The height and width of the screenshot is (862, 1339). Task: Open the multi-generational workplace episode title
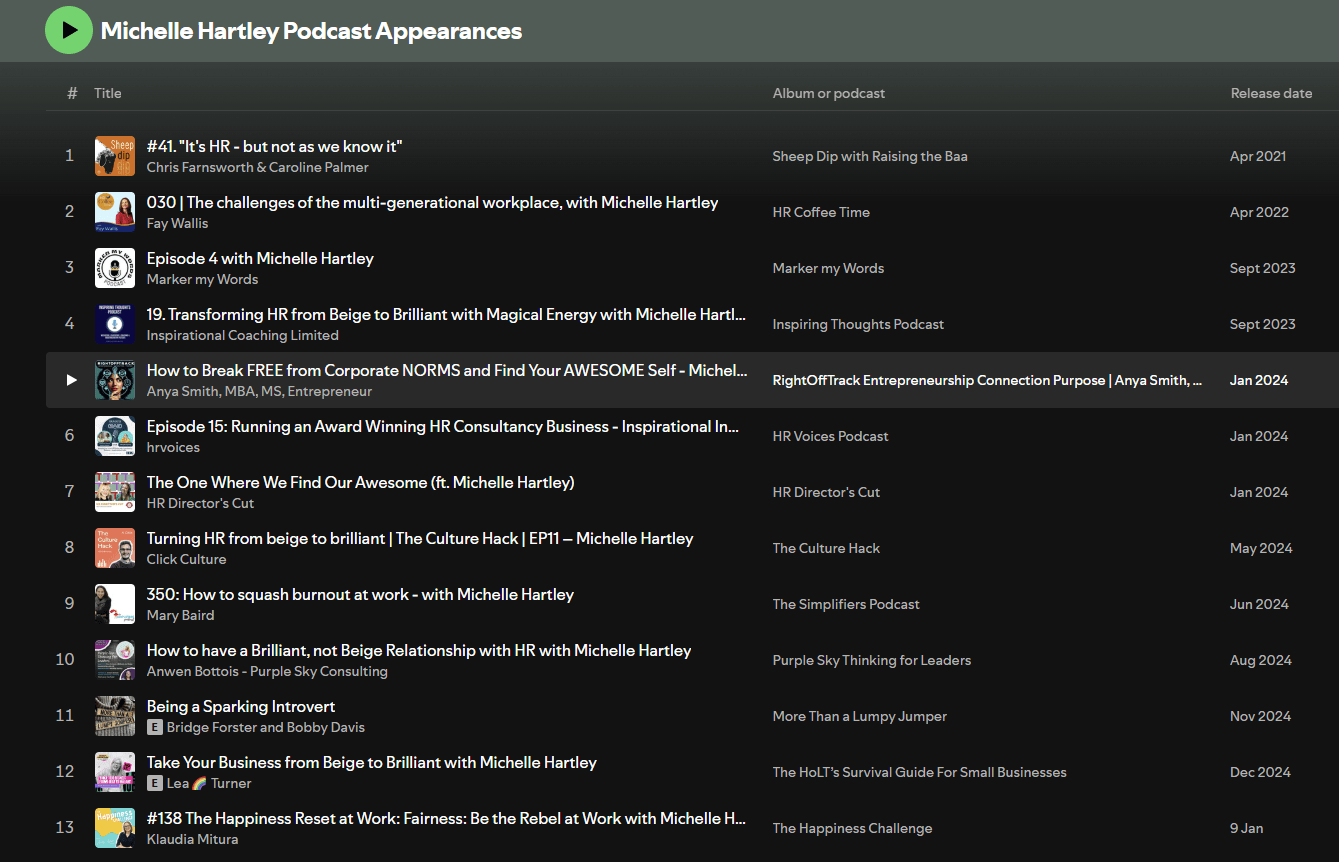click(432, 202)
